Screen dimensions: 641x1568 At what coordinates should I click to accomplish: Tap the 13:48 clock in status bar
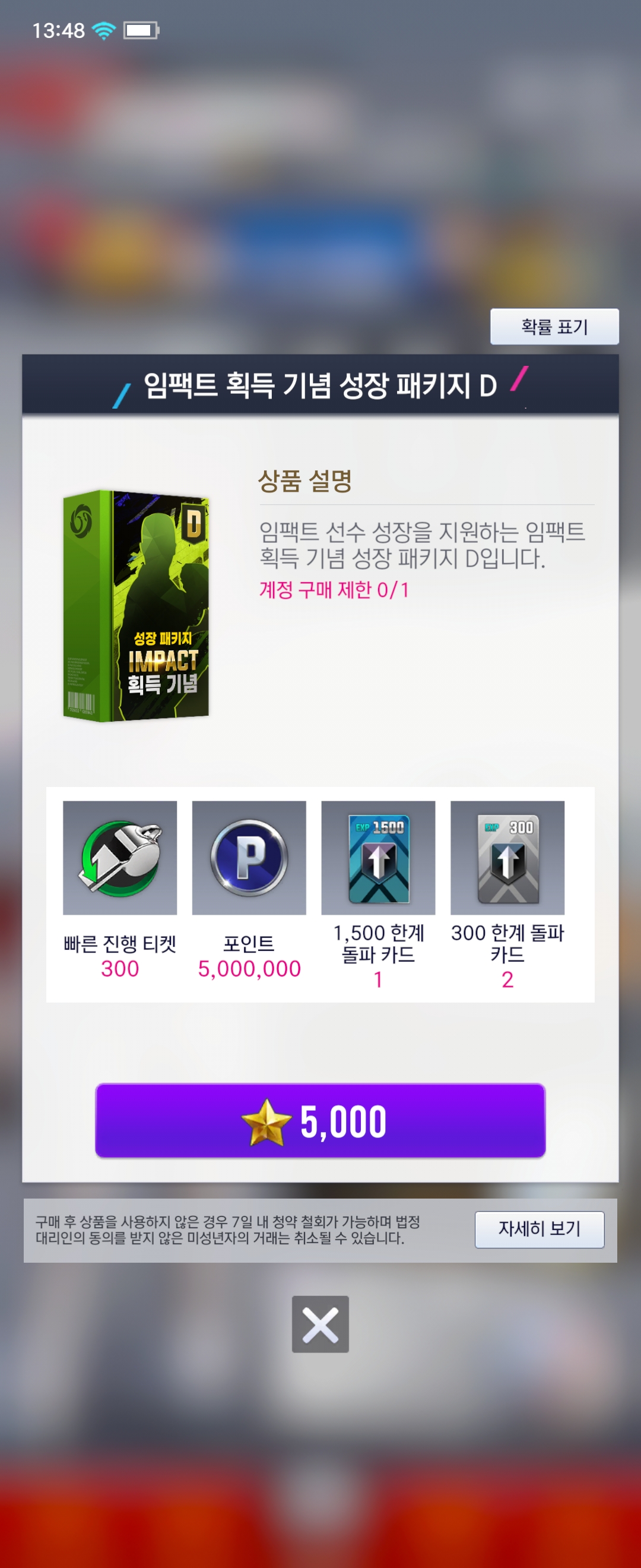click(x=58, y=30)
